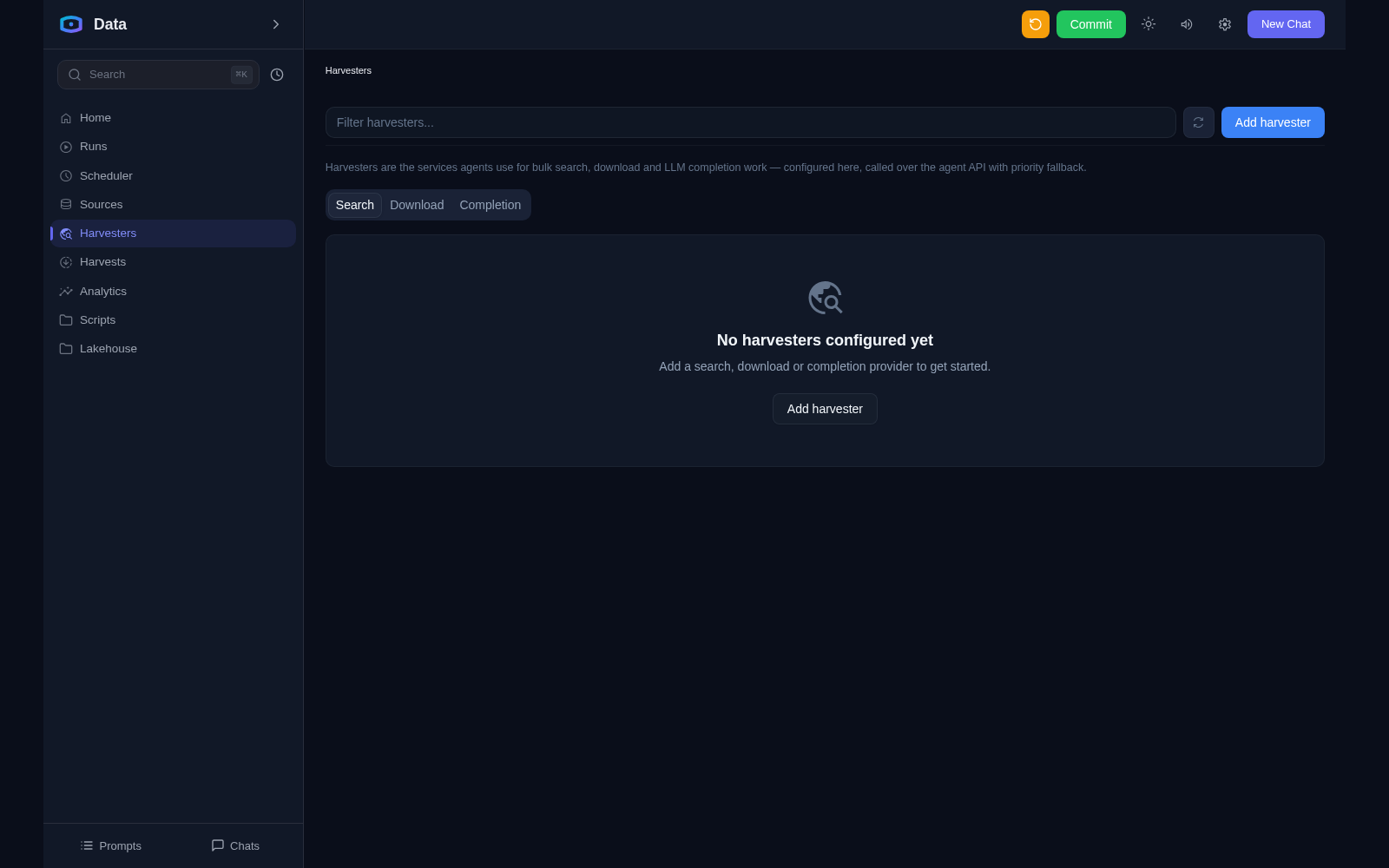Focus the sidebar Search field

tap(158, 75)
